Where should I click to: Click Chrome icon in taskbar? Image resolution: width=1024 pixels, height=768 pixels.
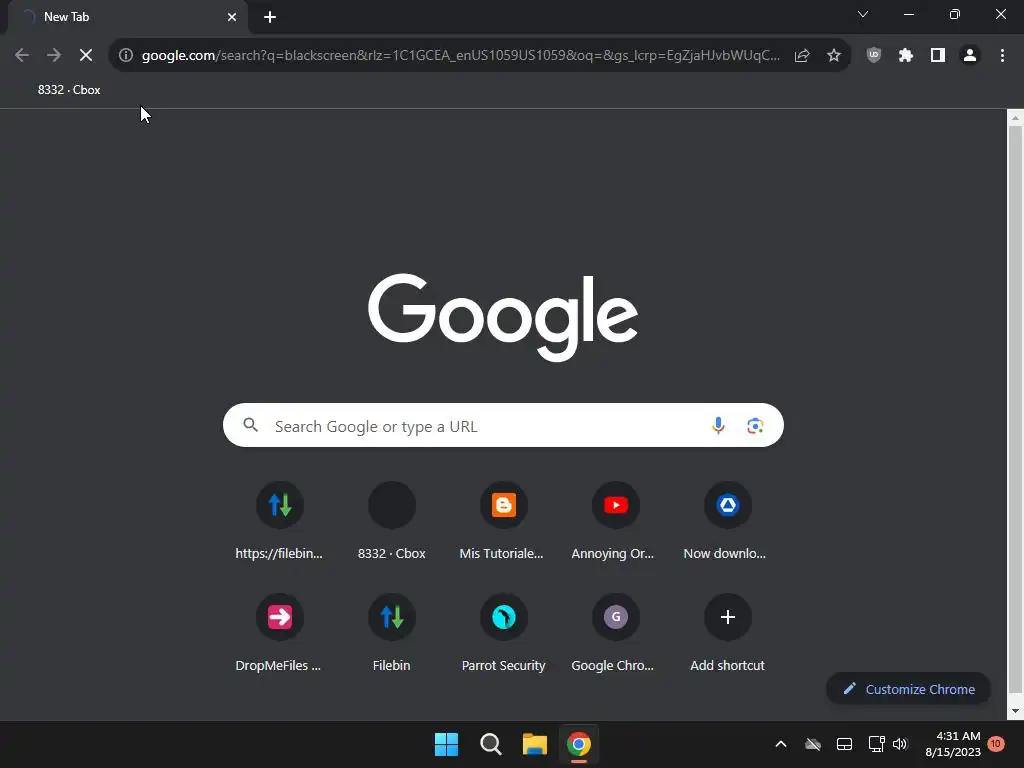579,744
